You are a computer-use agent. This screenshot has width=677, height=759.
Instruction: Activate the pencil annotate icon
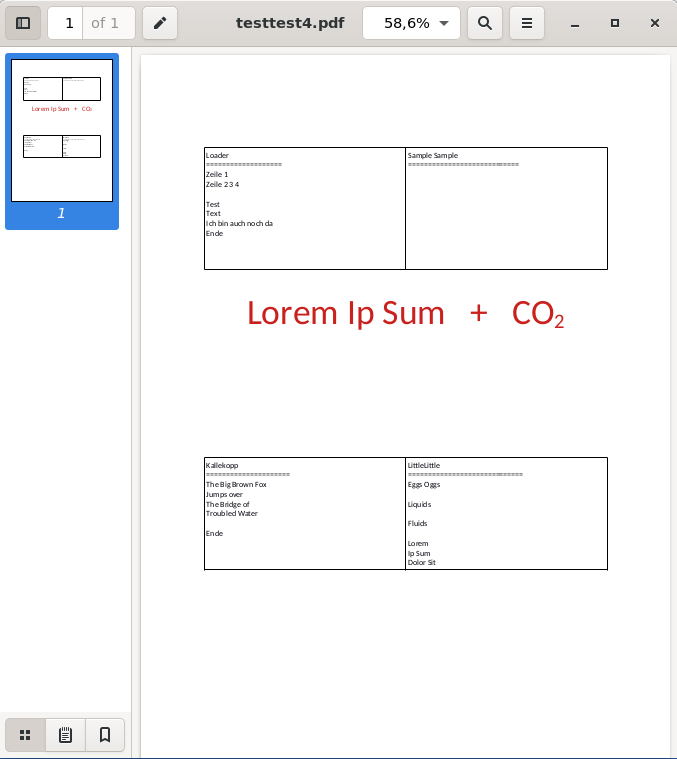click(x=160, y=23)
